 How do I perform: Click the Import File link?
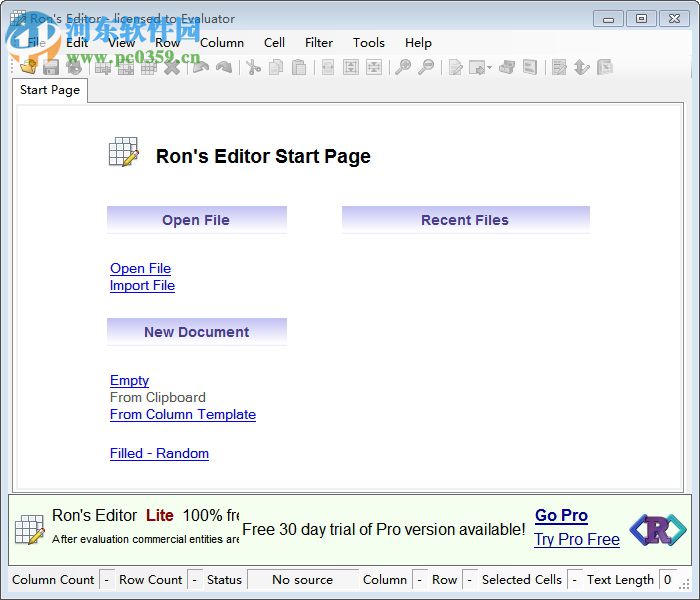click(142, 286)
